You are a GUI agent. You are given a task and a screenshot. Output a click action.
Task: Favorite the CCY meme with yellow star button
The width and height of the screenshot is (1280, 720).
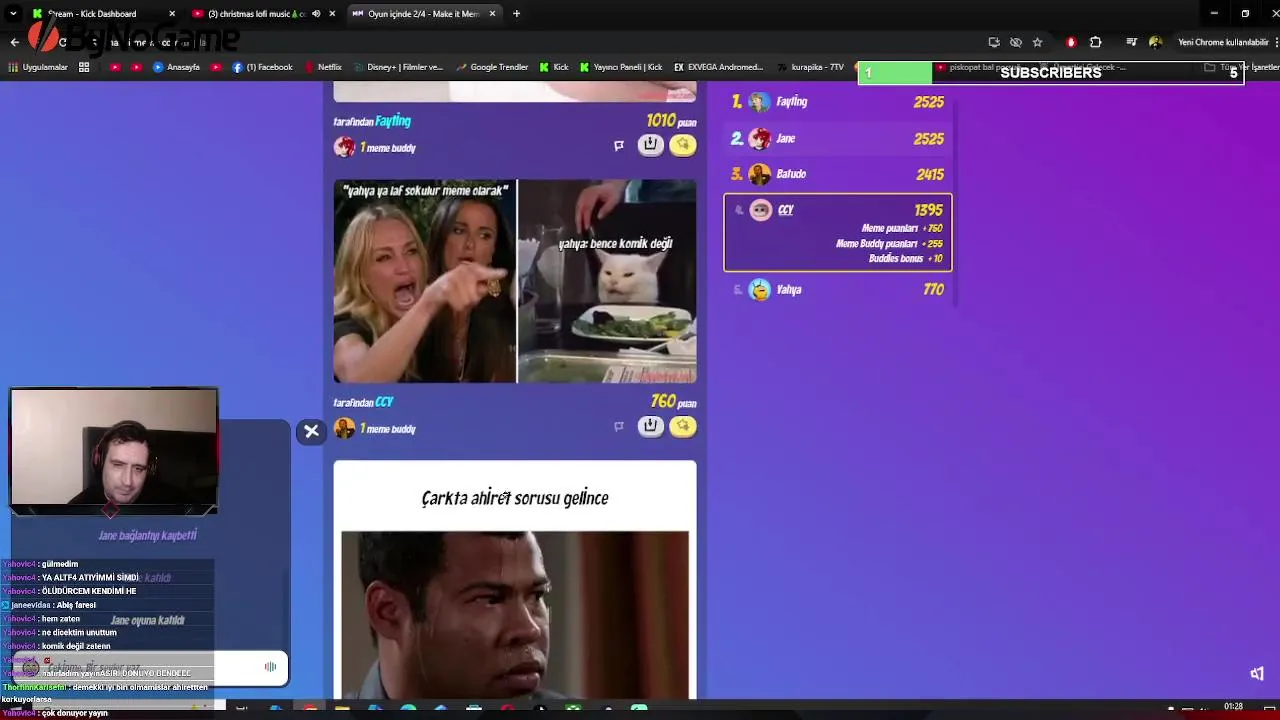(x=682, y=426)
